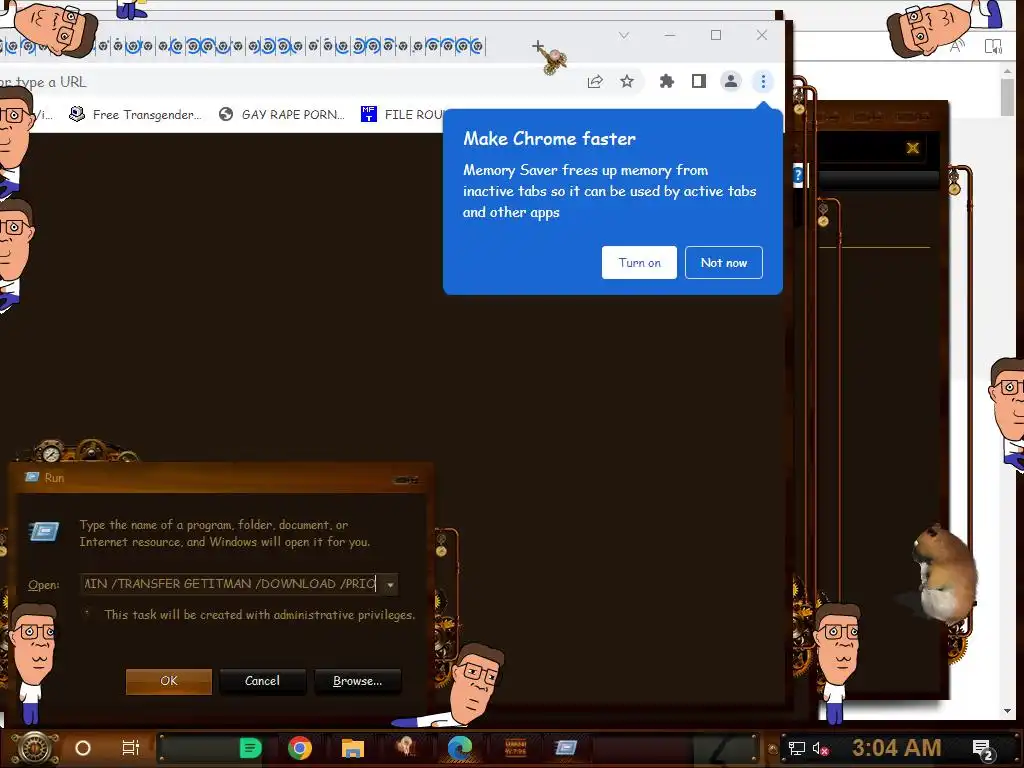Dismiss Memory Saver with Not now
Image resolution: width=1024 pixels, height=768 pixels.
point(724,263)
